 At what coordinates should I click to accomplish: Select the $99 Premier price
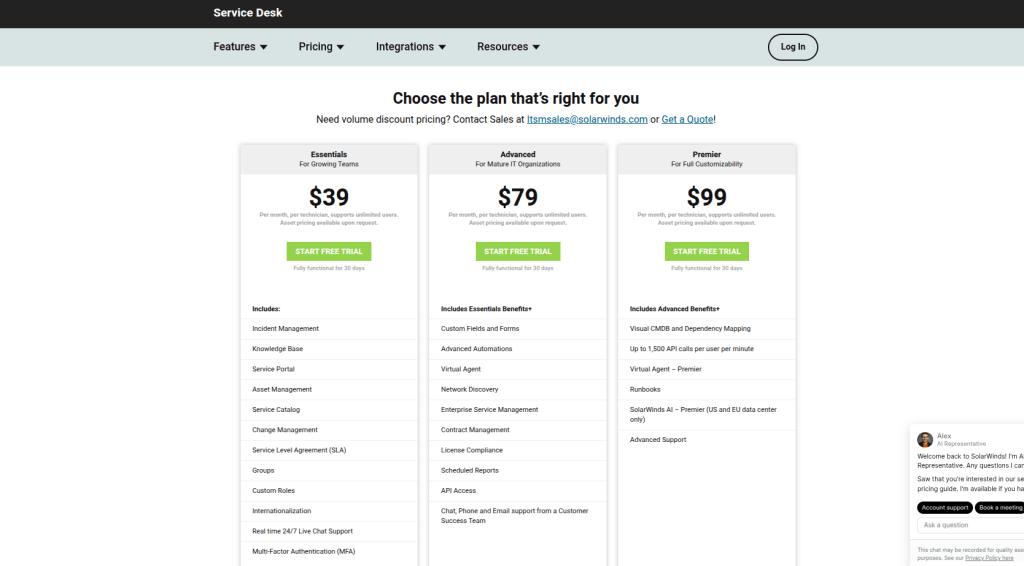pos(707,197)
